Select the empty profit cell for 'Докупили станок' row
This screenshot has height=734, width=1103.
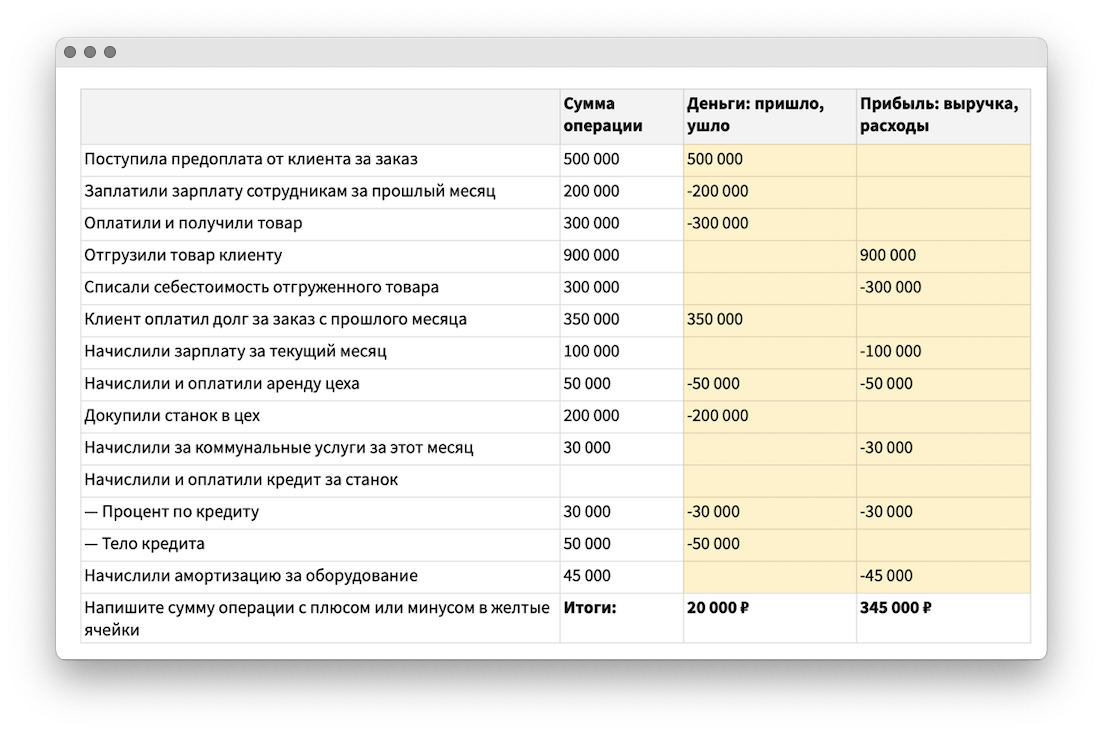click(x=942, y=416)
